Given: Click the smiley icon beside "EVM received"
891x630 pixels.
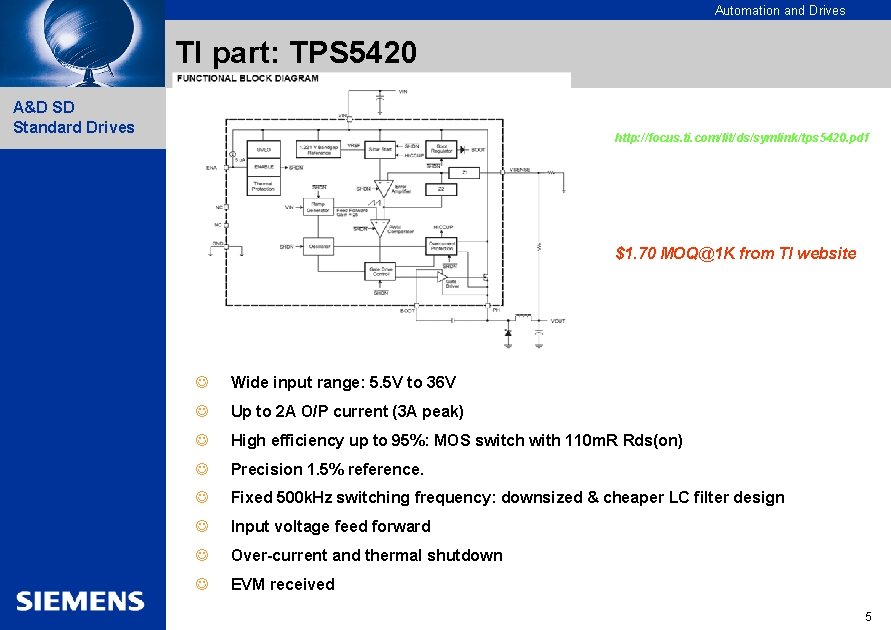Looking at the screenshot, I should point(202,583).
